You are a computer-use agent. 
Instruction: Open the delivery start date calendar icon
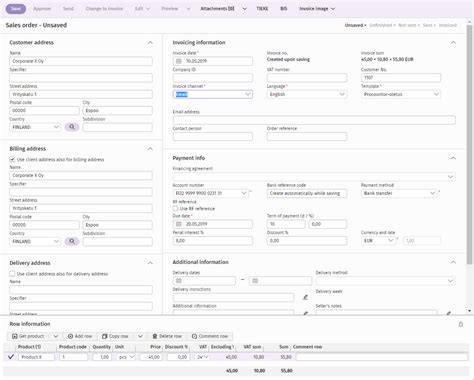pos(179,281)
